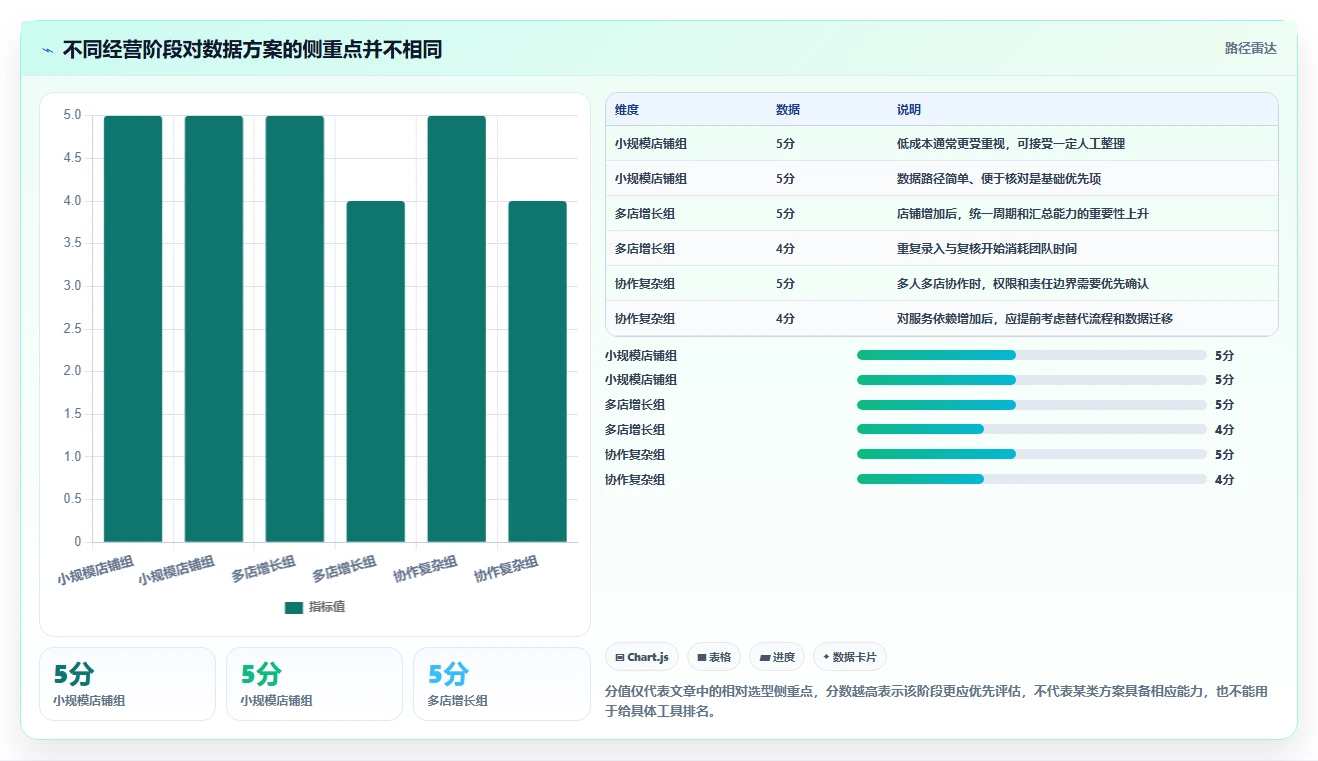Click cell 店铺增加后，统一周期和汇总能力的重要性上升
The height and width of the screenshot is (761, 1318).
pos(1023,214)
